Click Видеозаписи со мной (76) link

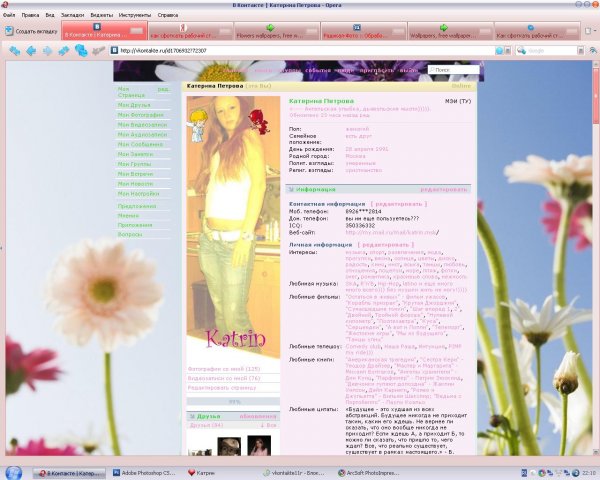224,378
